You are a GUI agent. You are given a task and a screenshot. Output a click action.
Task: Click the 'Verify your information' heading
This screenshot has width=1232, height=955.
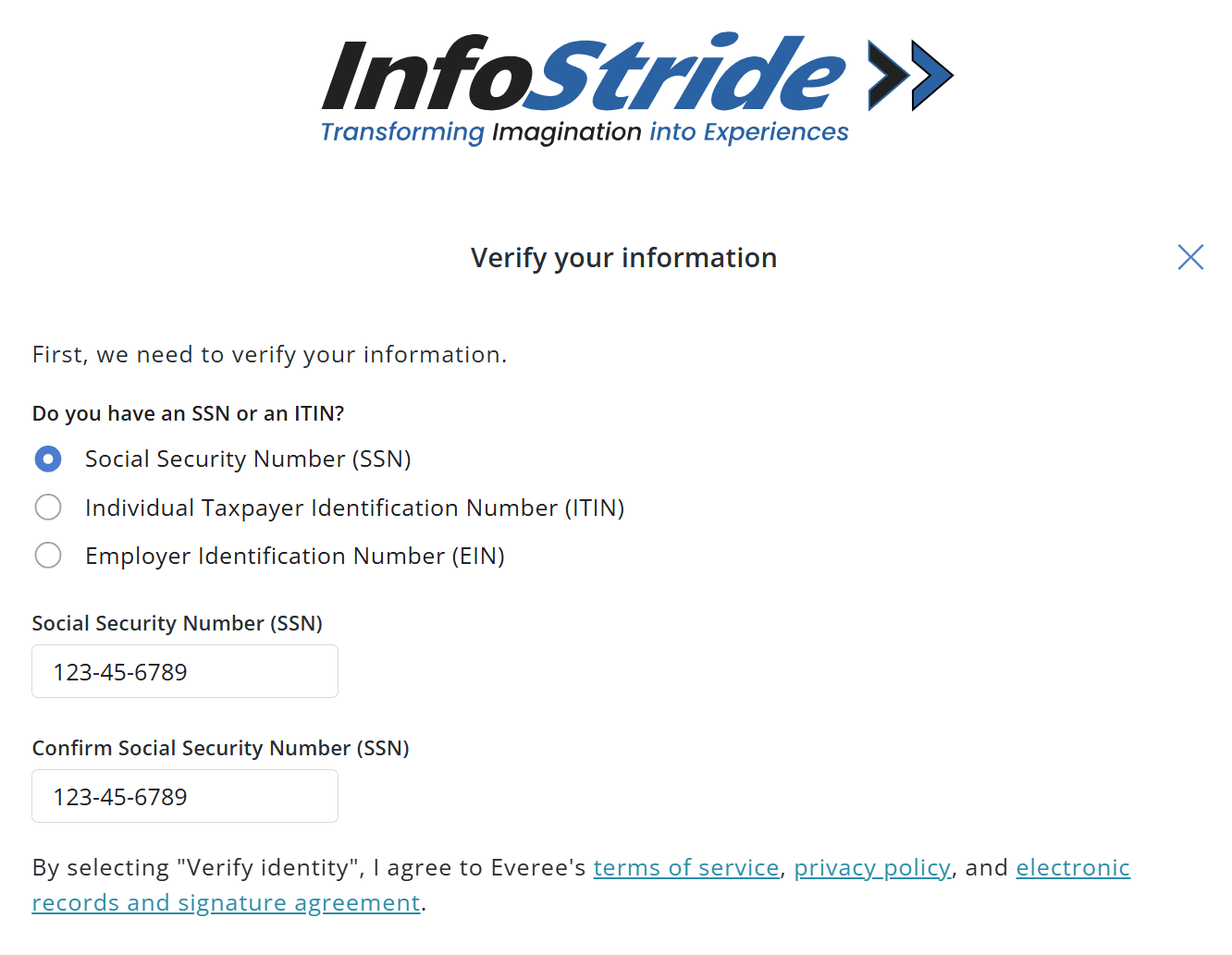(x=623, y=257)
